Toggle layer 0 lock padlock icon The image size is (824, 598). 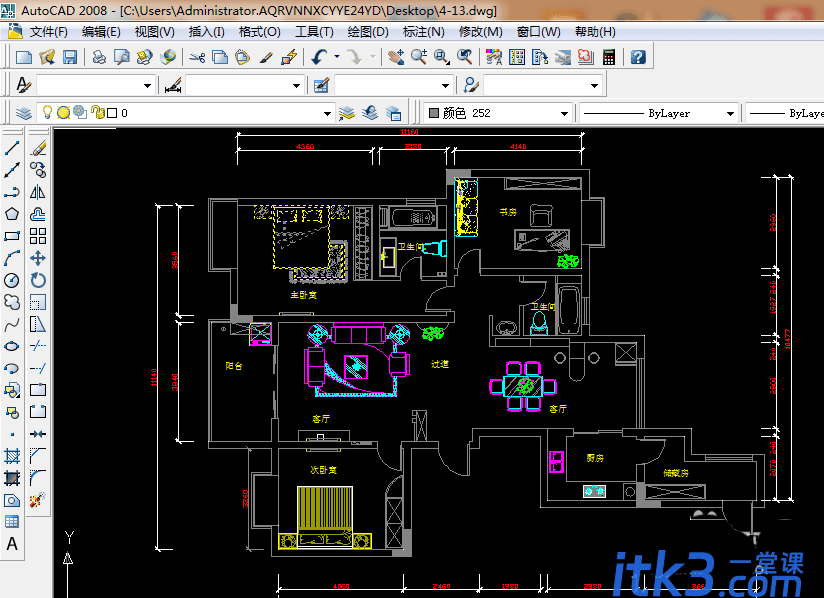tap(97, 112)
